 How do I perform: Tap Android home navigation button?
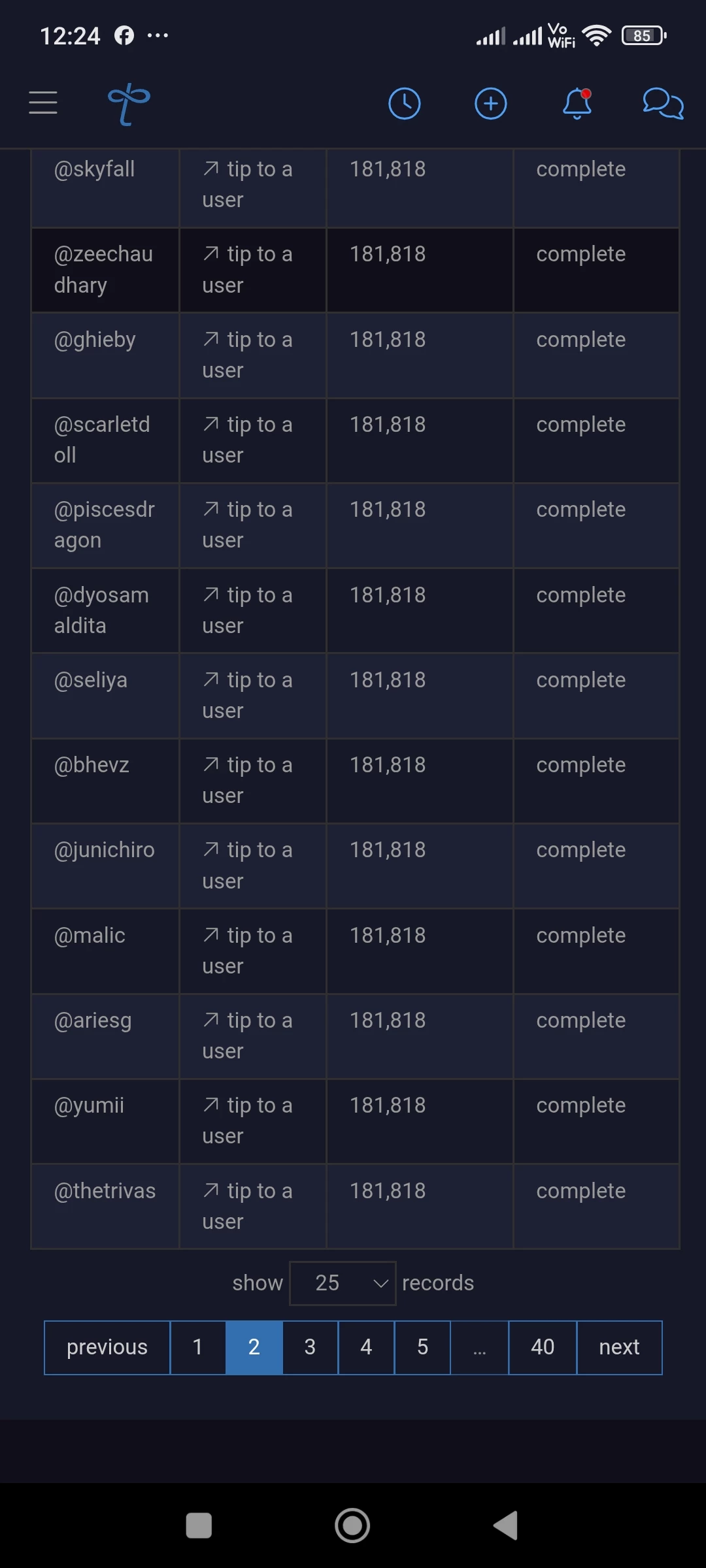tap(352, 1526)
